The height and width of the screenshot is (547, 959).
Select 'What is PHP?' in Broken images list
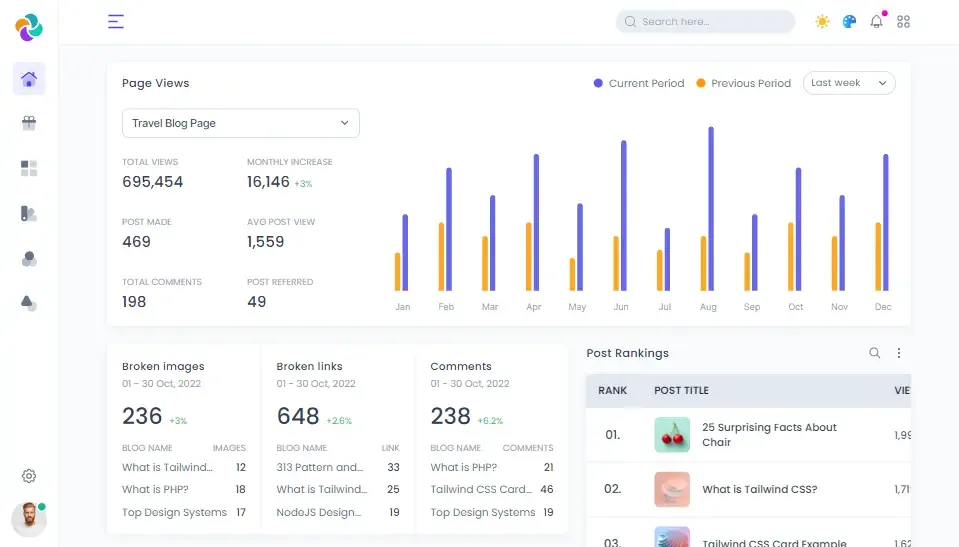click(155, 489)
